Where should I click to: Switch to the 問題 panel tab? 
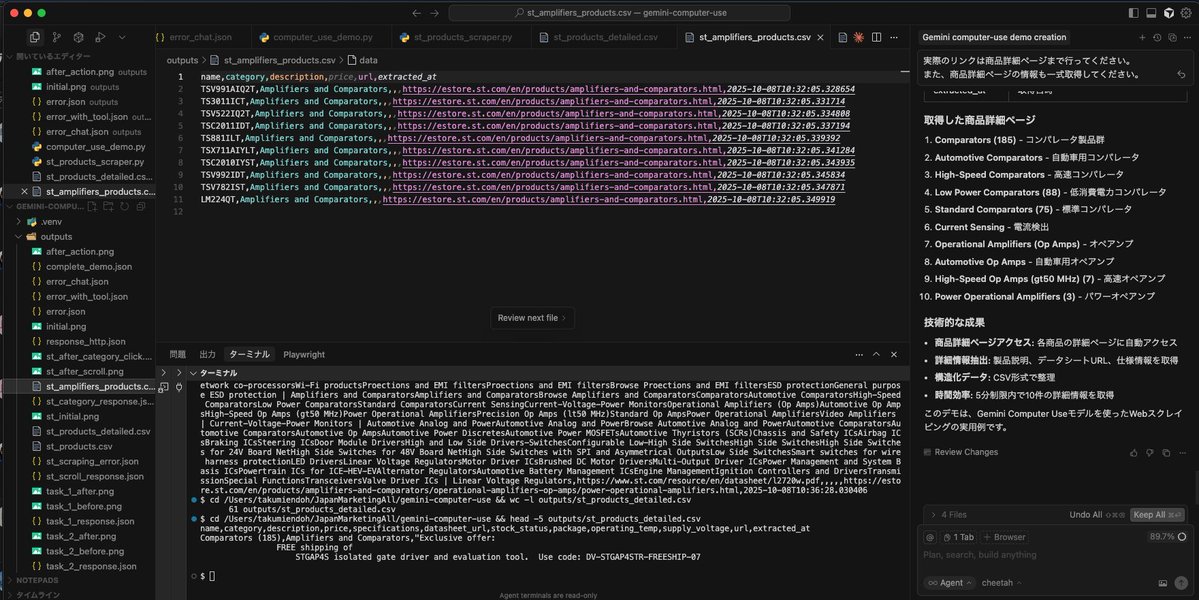177,355
